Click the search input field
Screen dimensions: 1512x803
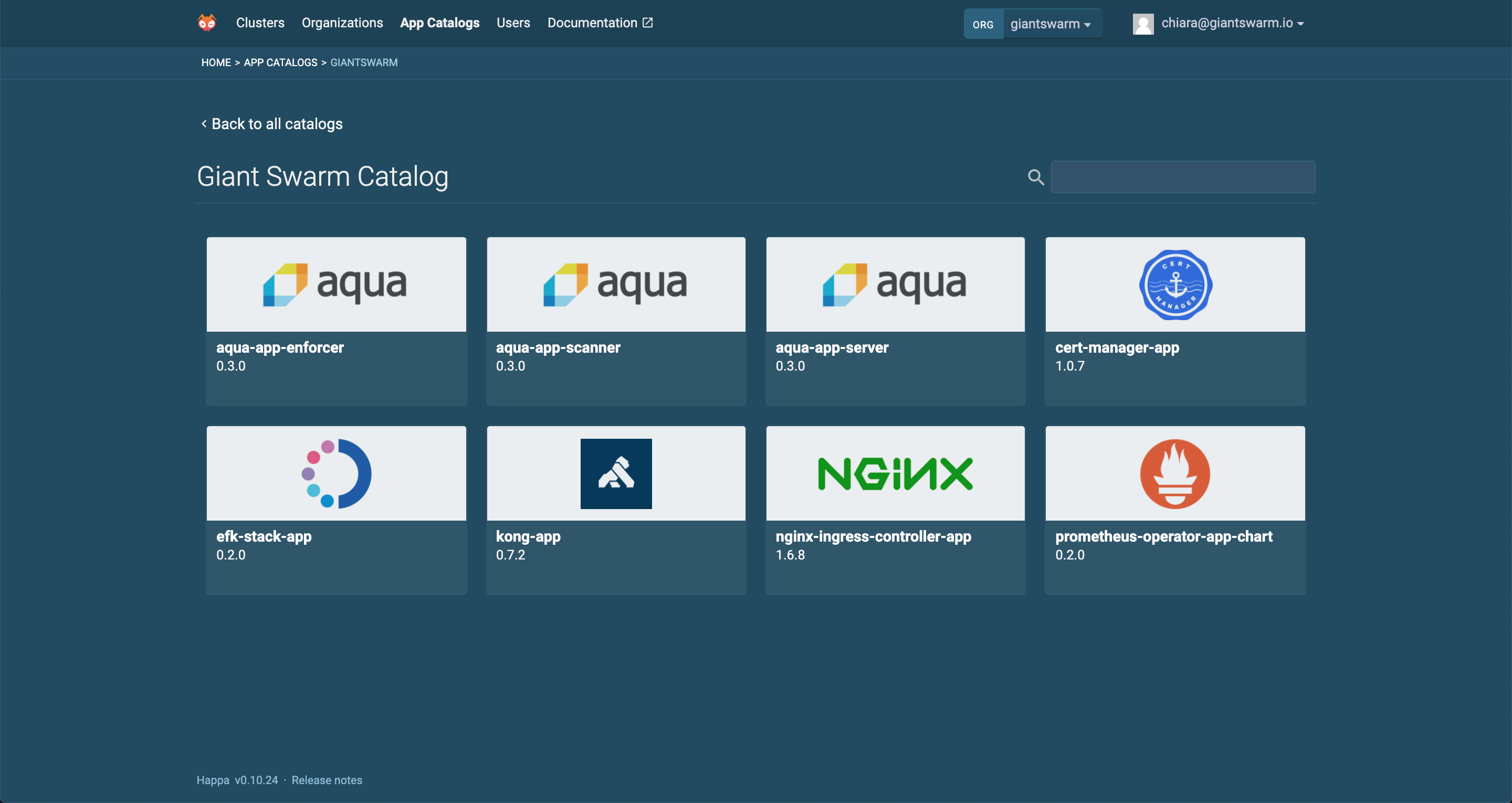coord(1184,176)
